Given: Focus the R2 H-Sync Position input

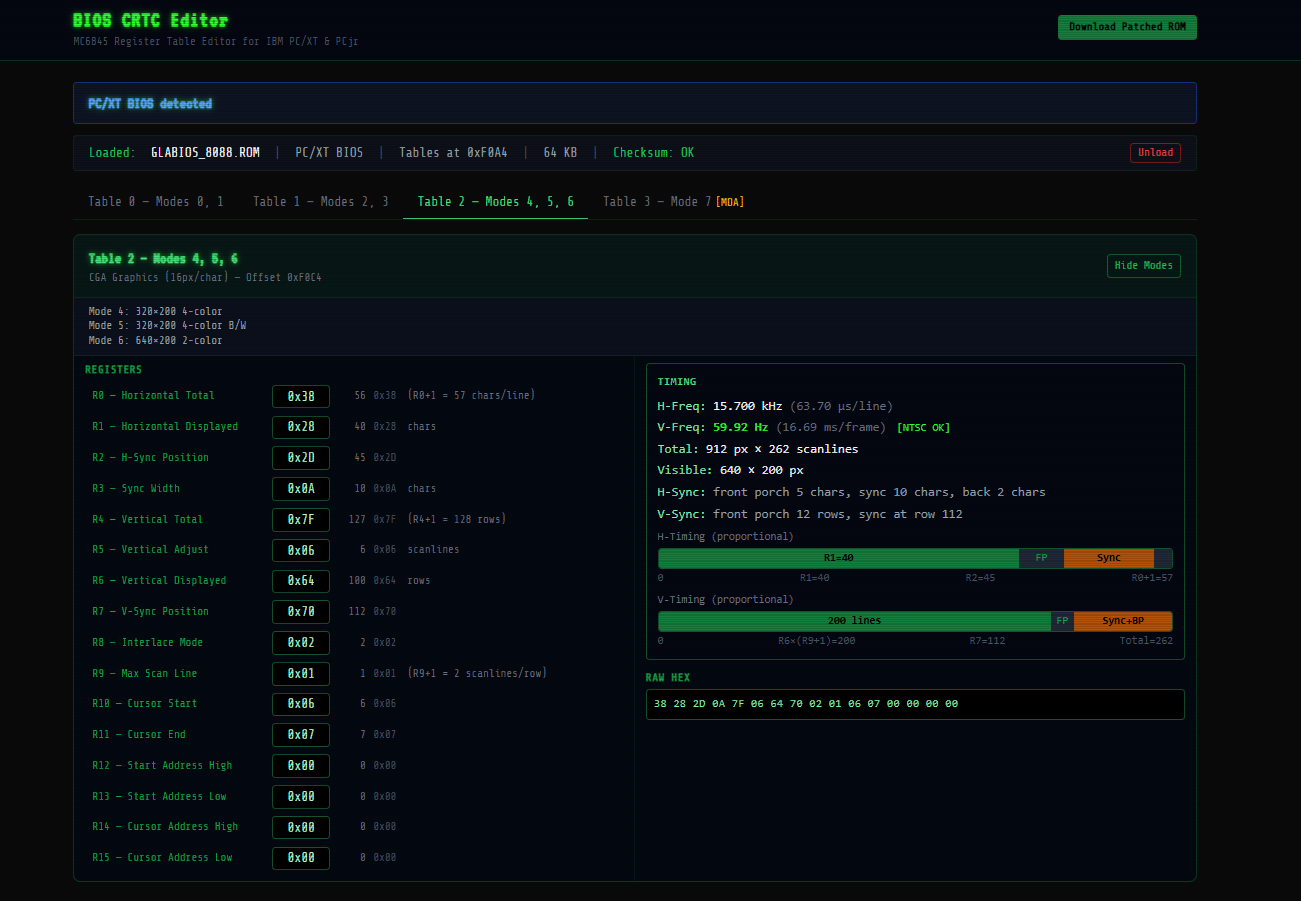Looking at the screenshot, I should tap(301, 458).
